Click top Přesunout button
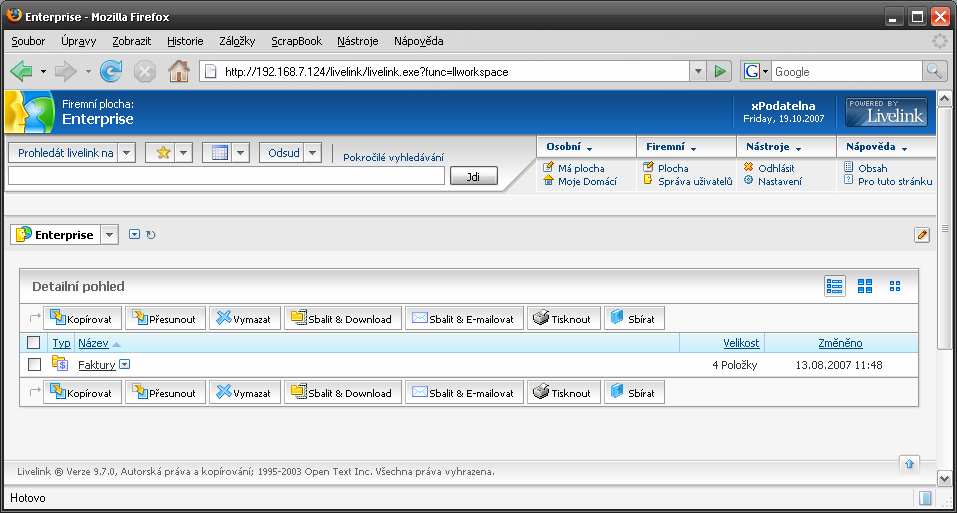Viewport: 957px width, 513px height. click(165, 318)
